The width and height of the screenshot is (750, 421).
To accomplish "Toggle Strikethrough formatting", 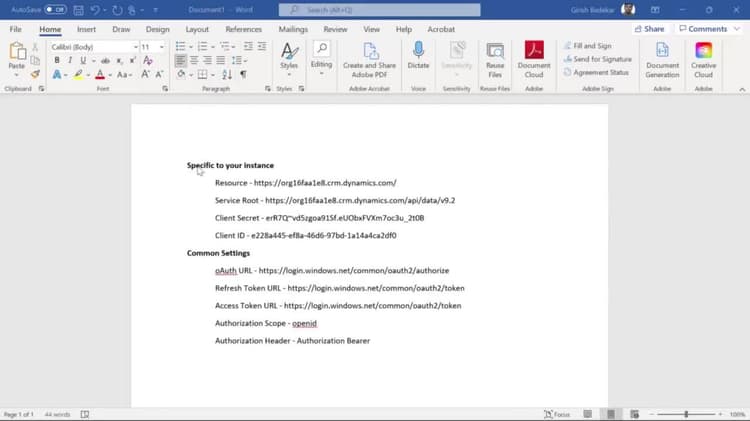I will (105, 60).
